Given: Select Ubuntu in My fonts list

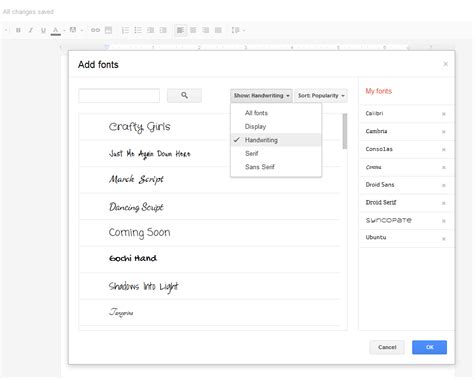Looking at the screenshot, I should click(376, 237).
